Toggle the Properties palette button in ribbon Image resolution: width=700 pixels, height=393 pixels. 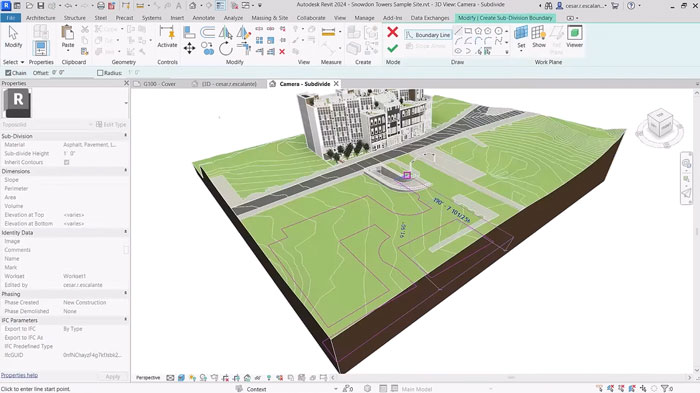41,48
